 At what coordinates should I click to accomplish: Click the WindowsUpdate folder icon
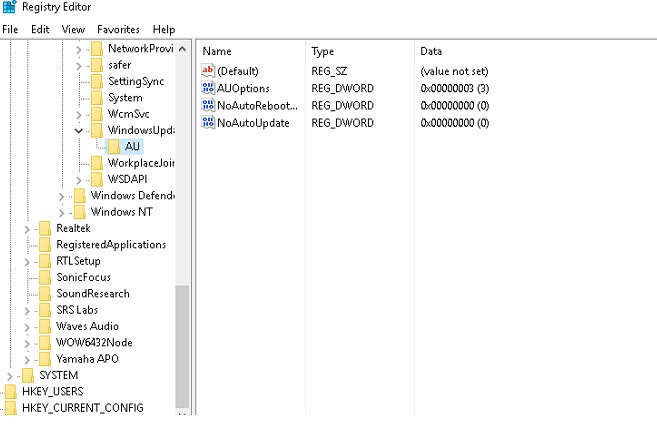(x=97, y=130)
